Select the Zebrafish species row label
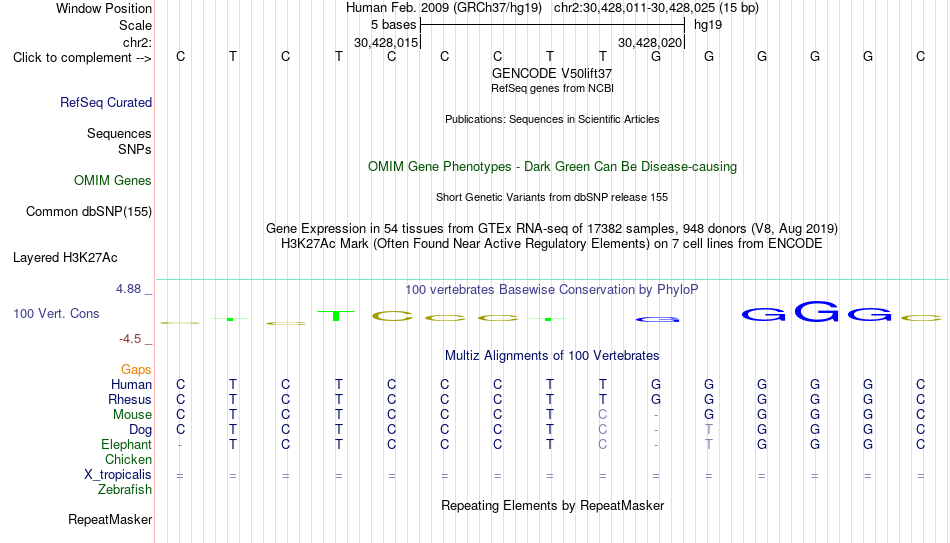 coord(125,489)
